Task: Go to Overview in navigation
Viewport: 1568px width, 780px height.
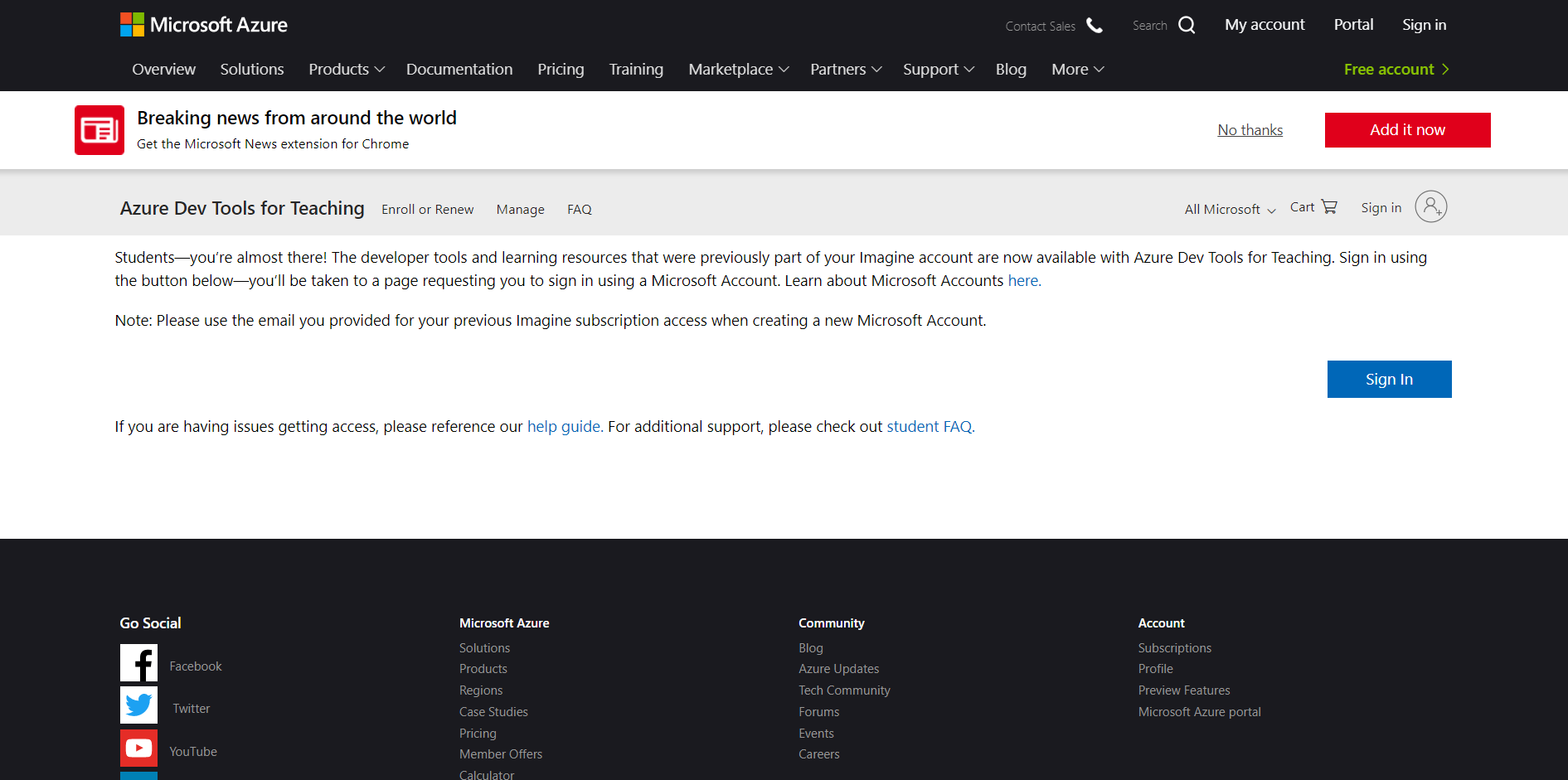Action: (164, 70)
